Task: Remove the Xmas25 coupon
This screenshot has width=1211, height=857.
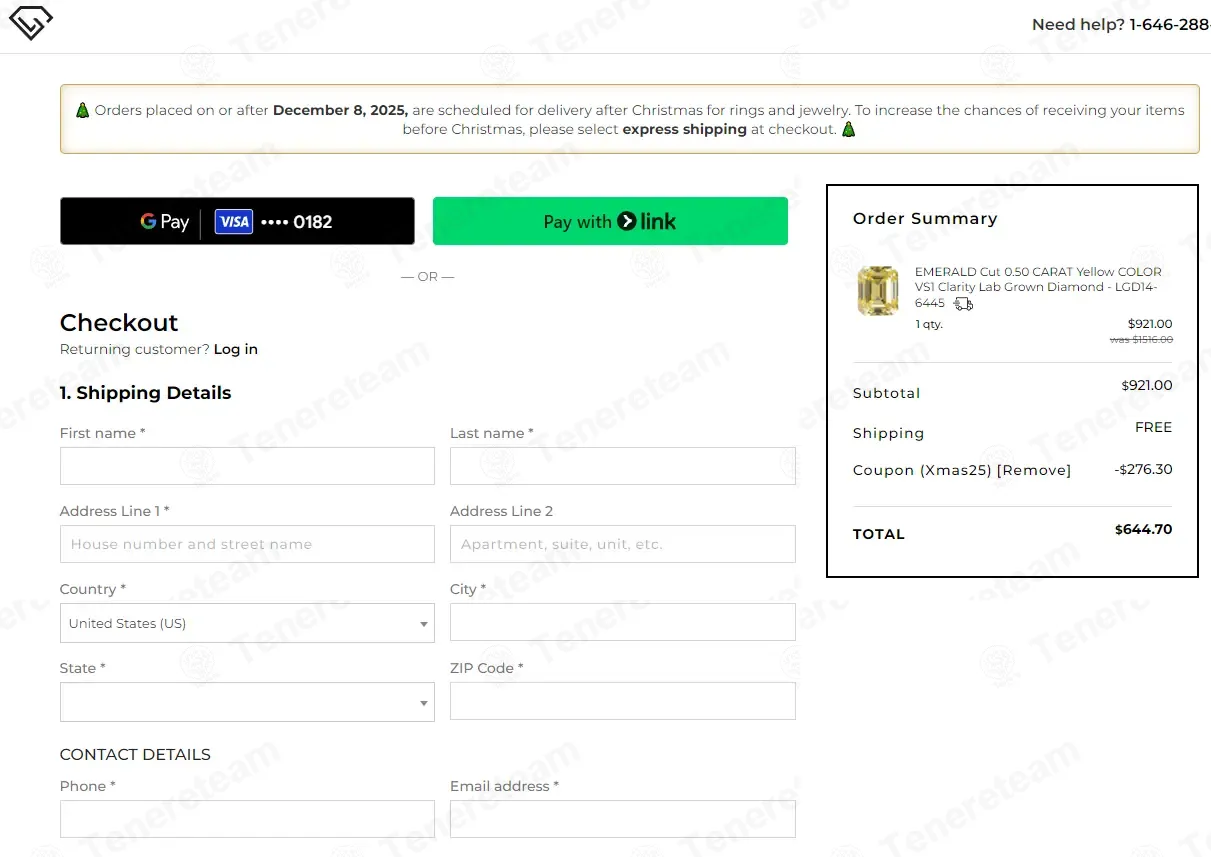Action: click(1034, 470)
